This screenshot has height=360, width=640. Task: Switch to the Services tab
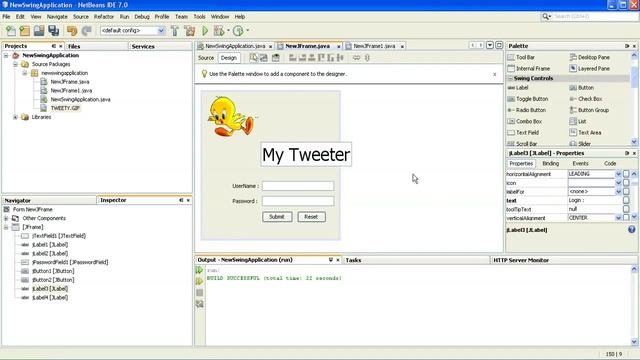pos(143,47)
